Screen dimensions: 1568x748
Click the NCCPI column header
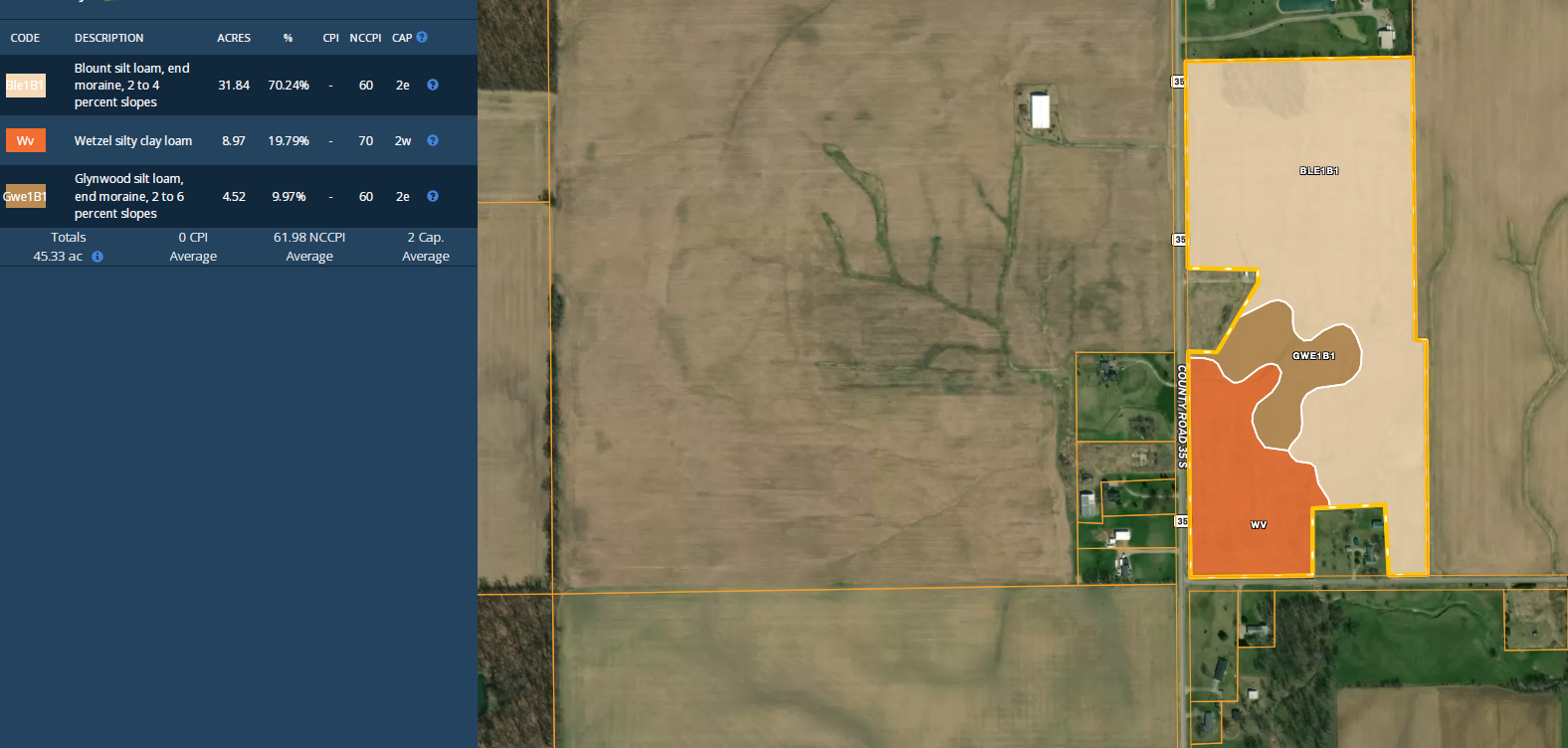[x=365, y=38]
